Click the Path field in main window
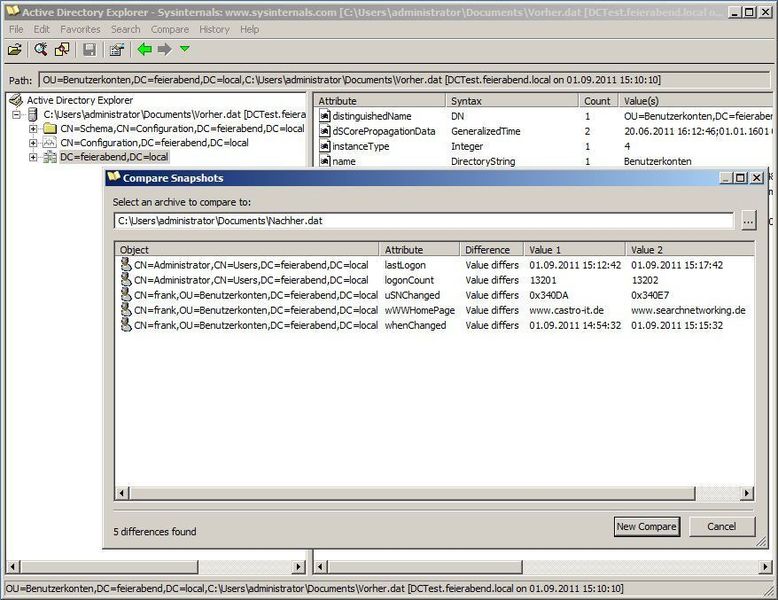778x600 pixels. click(x=404, y=79)
